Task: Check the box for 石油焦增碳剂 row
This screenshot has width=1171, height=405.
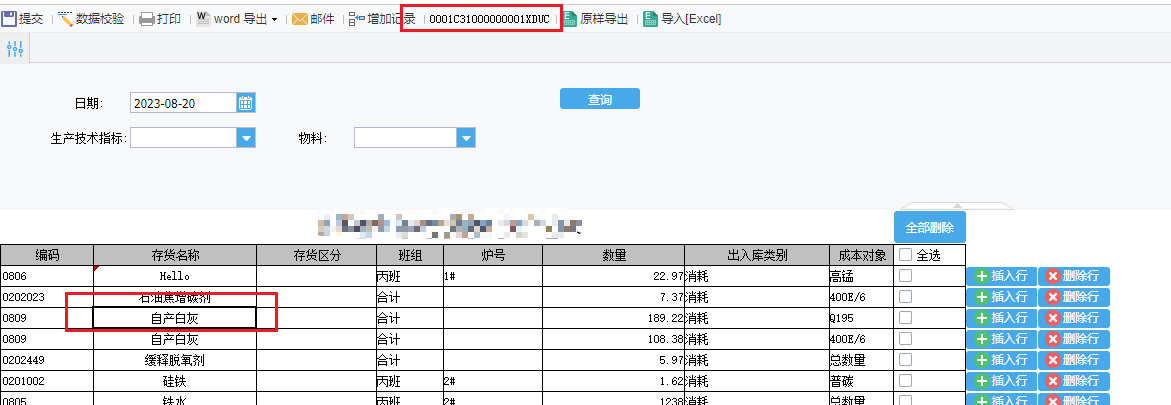Action: [906, 297]
